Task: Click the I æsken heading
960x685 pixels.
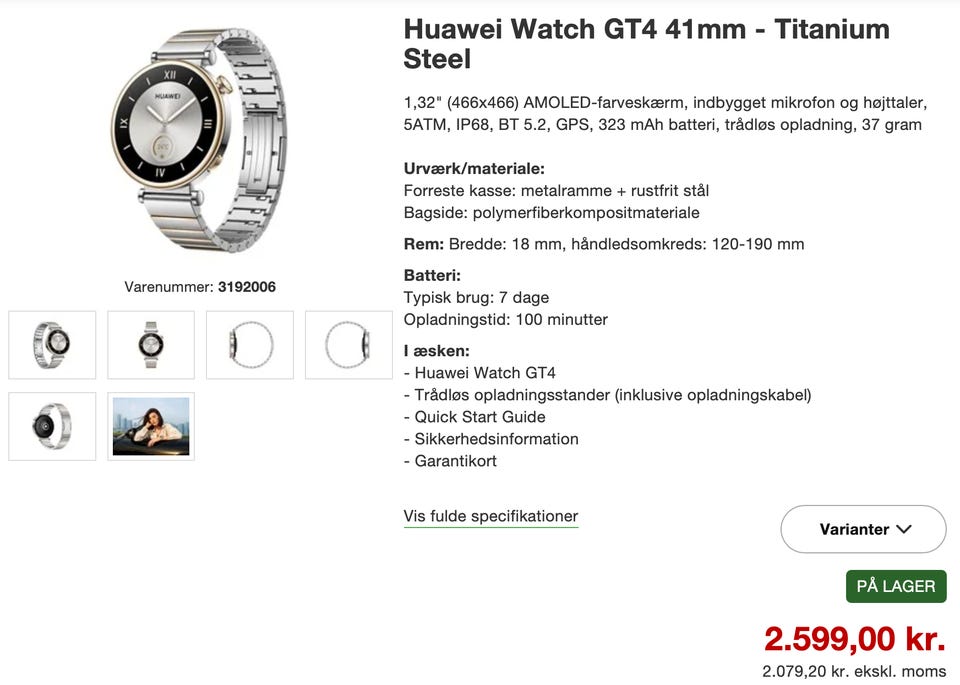Action: click(x=437, y=351)
